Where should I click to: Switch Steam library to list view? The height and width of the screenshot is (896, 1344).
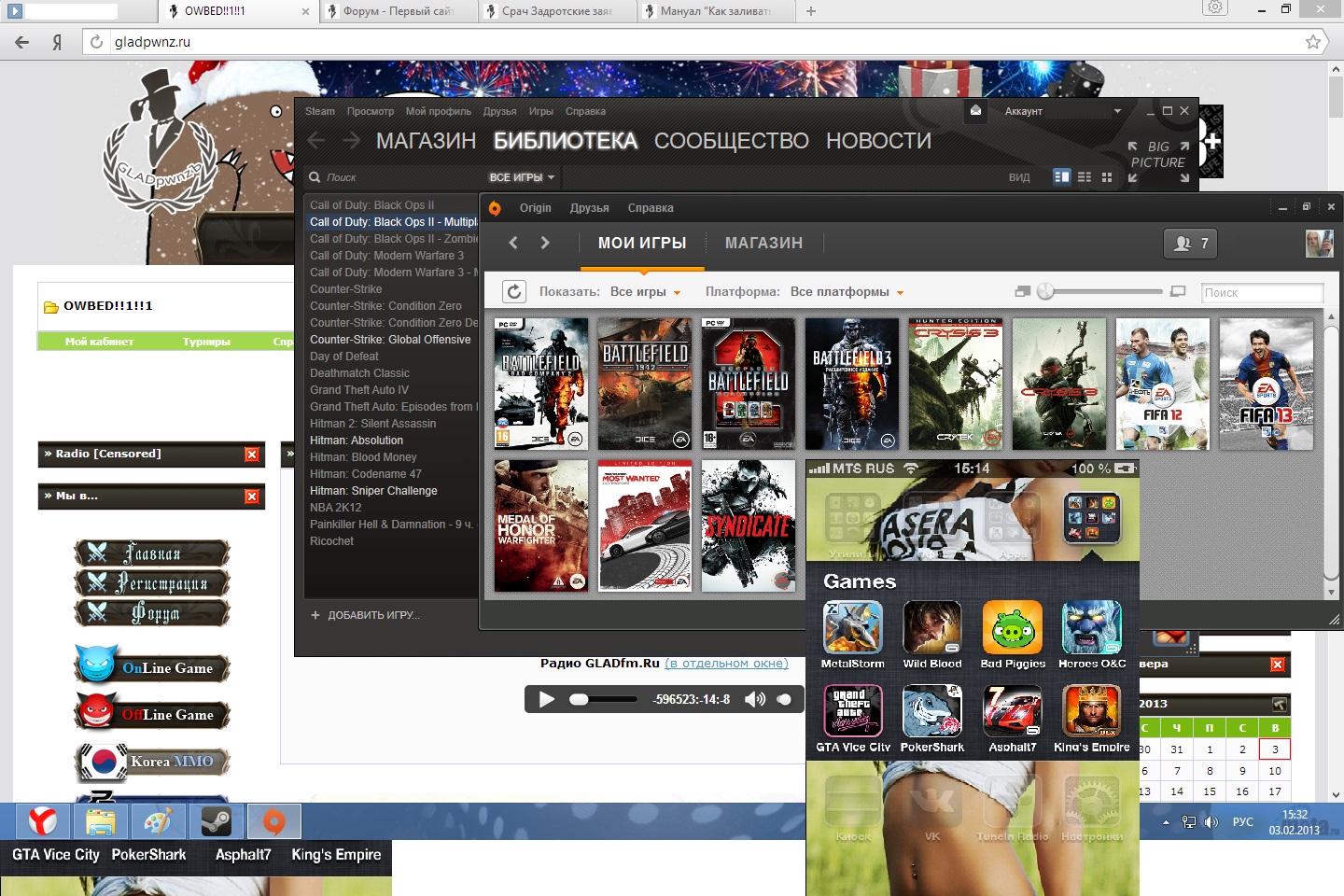click(1085, 176)
